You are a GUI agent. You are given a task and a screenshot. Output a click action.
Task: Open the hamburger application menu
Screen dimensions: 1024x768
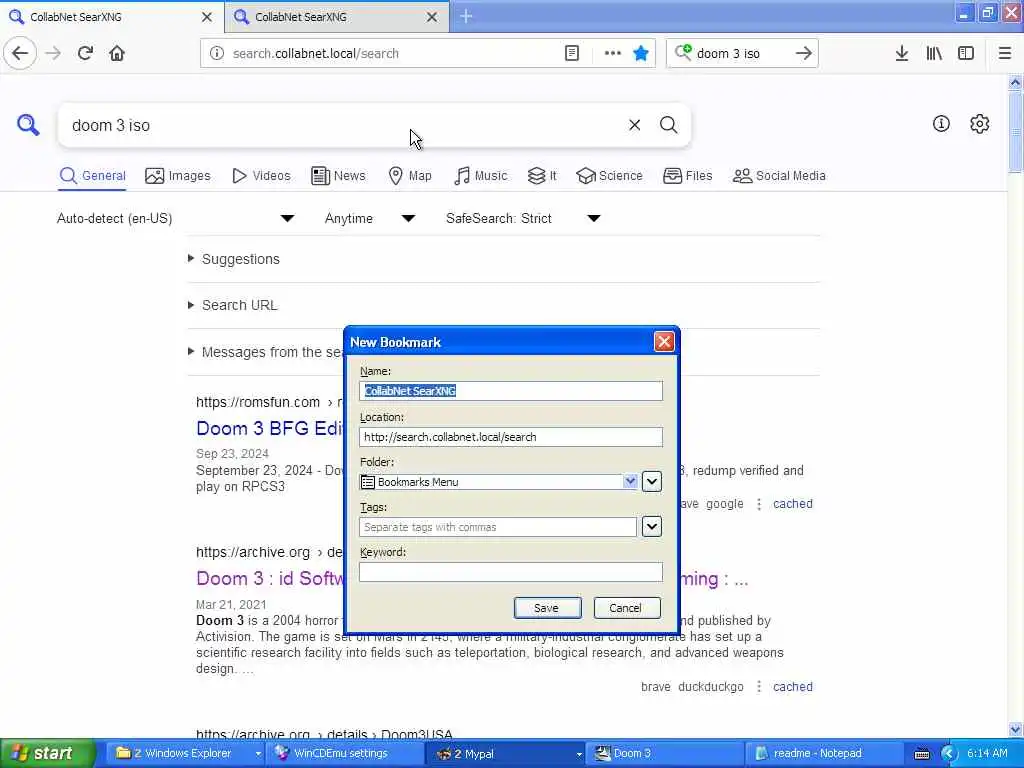point(1004,53)
